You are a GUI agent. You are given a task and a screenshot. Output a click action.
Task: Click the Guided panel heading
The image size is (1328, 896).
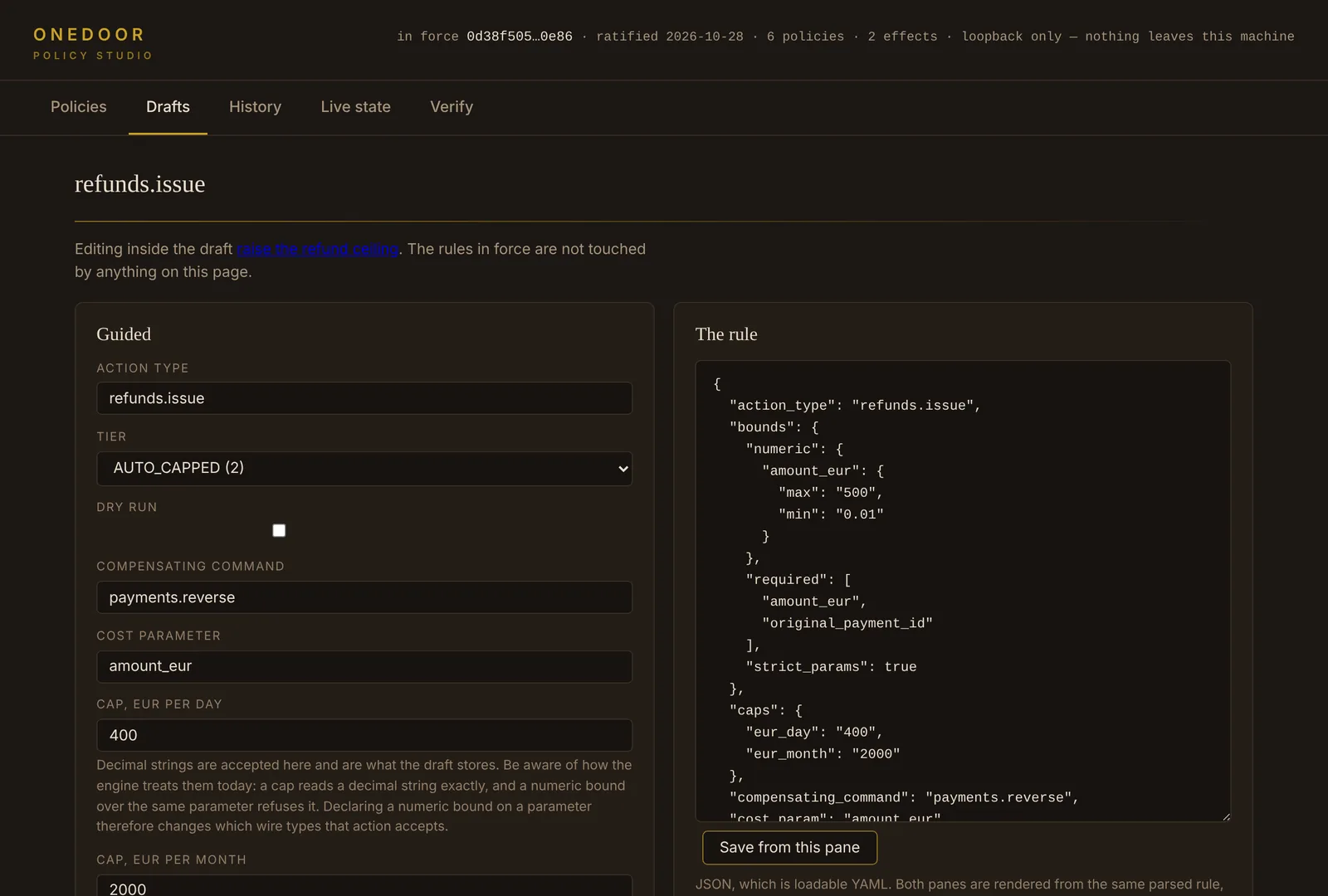coord(124,334)
